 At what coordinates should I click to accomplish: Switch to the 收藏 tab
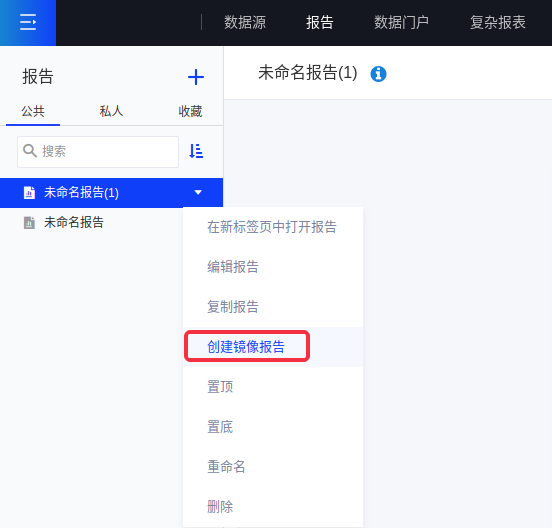coord(190,111)
